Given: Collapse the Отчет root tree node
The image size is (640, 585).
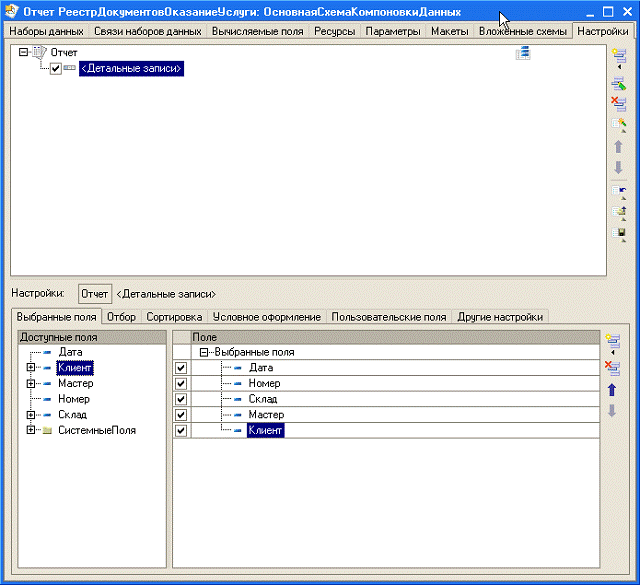Looking at the screenshot, I should tap(24, 53).
